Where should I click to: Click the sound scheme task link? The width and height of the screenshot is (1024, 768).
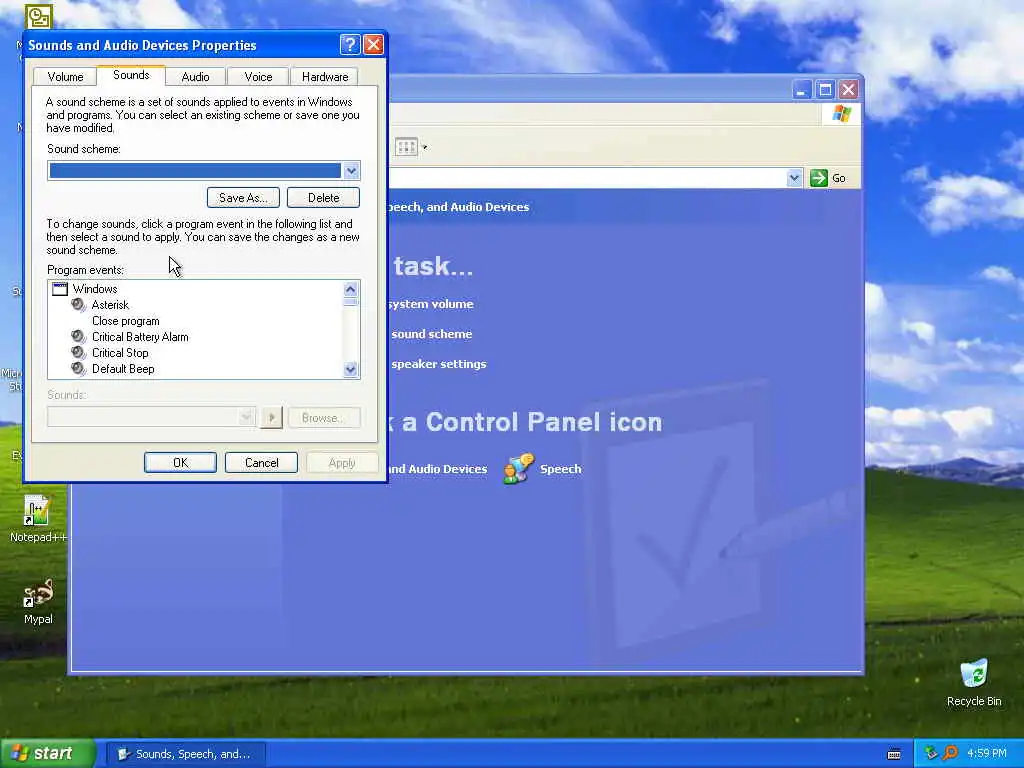click(x=432, y=334)
